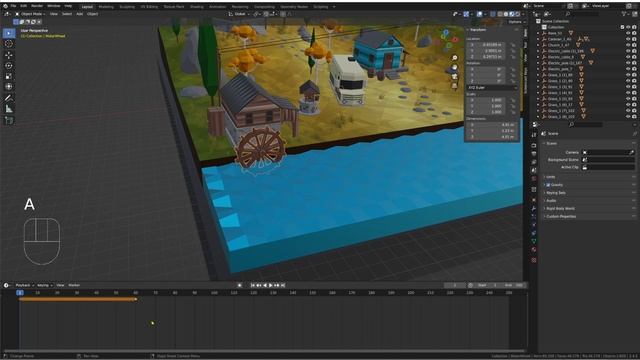Click the viewport pan hand icon

(x=455, y=67)
